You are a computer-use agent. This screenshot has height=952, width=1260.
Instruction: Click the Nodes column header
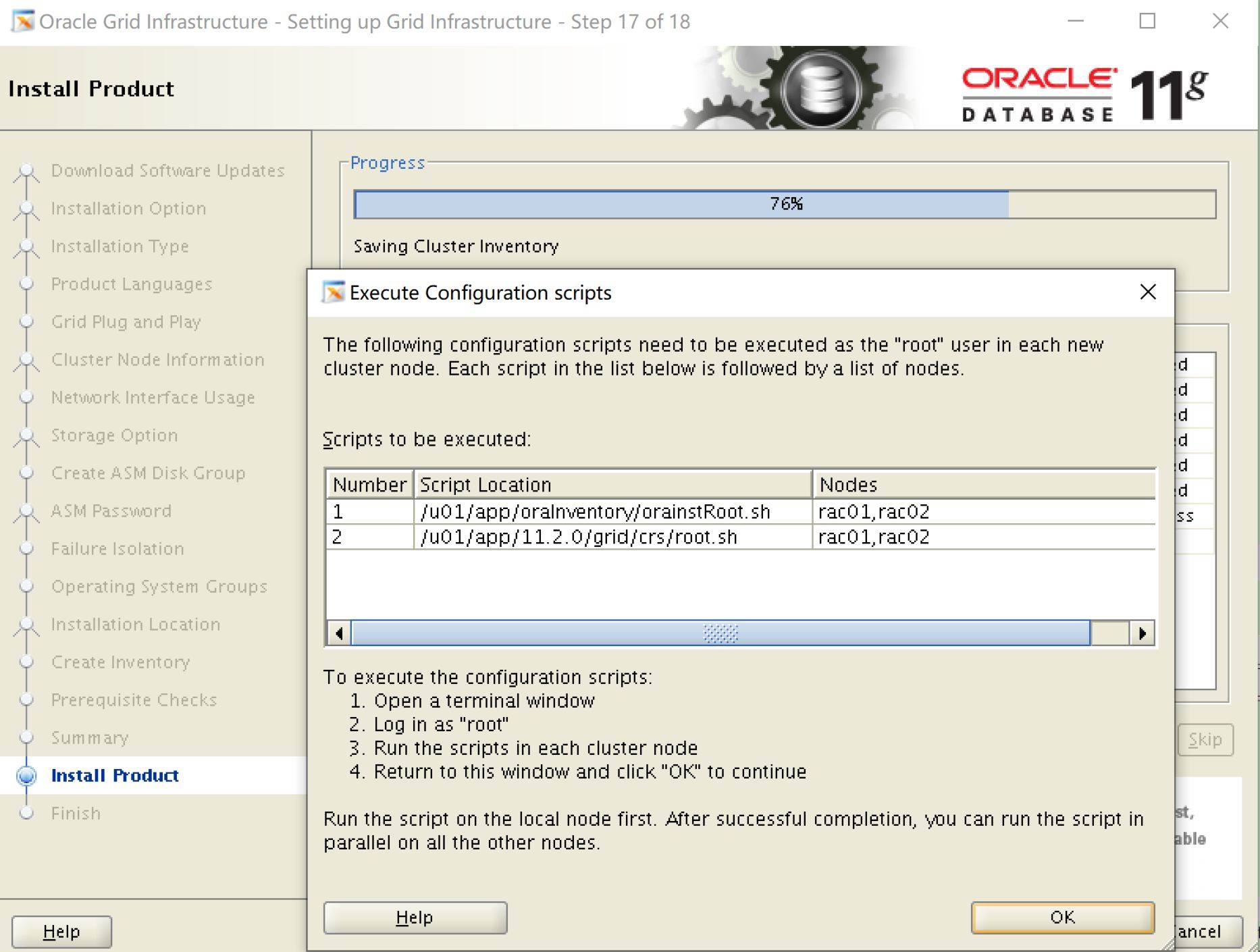(984, 485)
